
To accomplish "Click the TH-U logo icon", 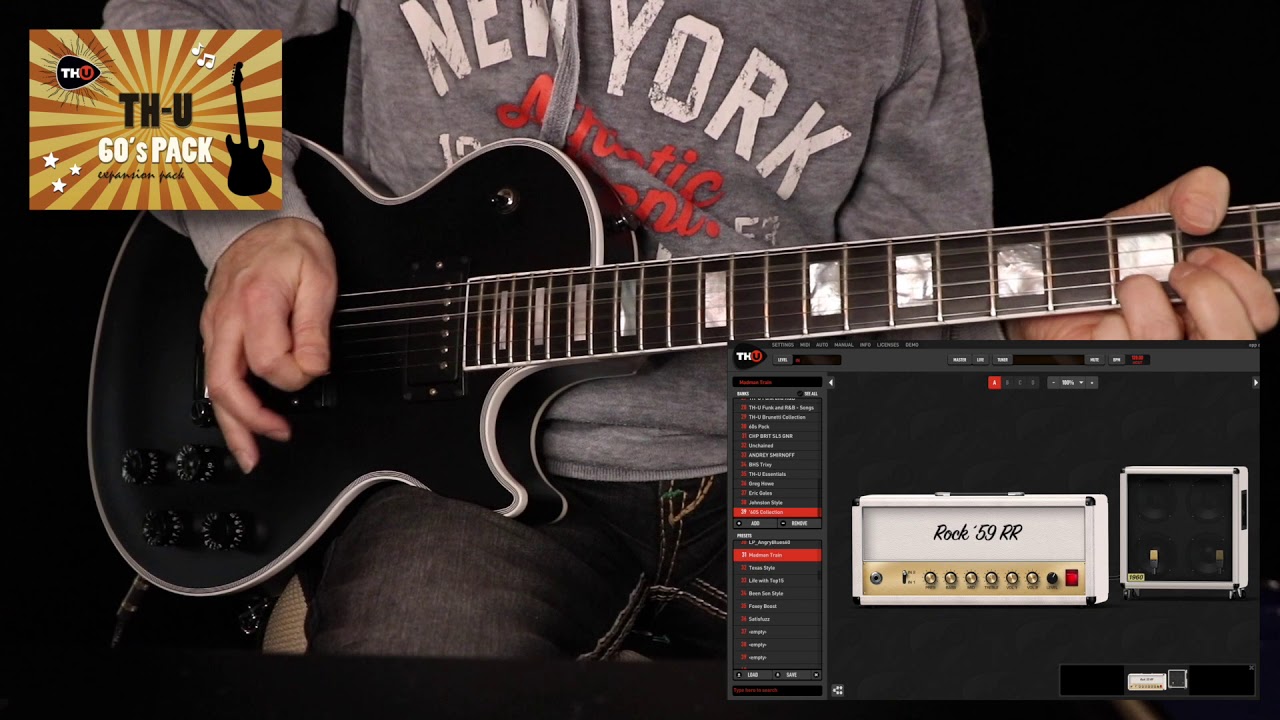I will click(x=749, y=356).
